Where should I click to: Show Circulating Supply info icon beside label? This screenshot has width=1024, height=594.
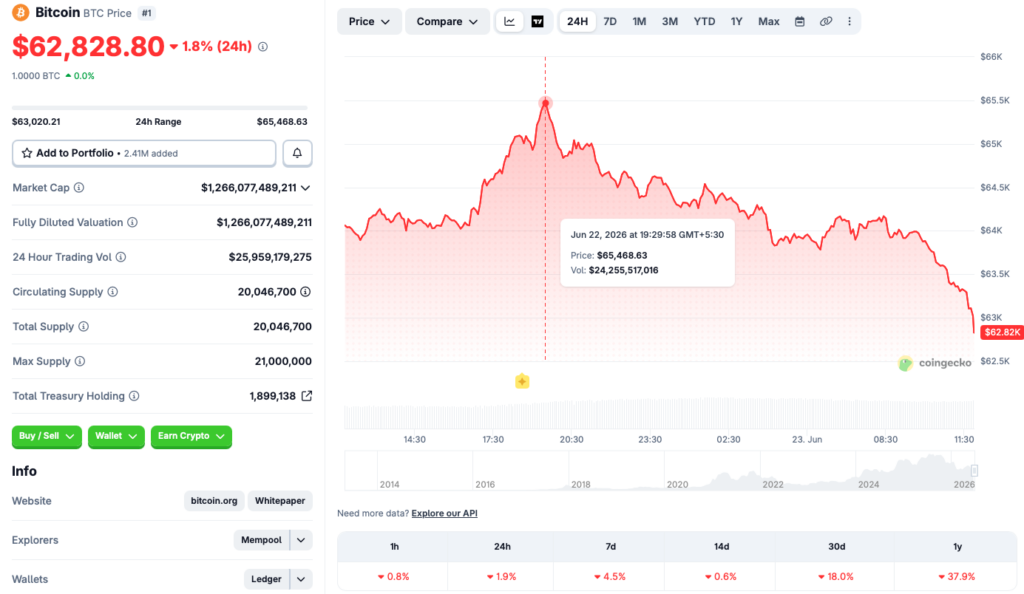[113, 292]
